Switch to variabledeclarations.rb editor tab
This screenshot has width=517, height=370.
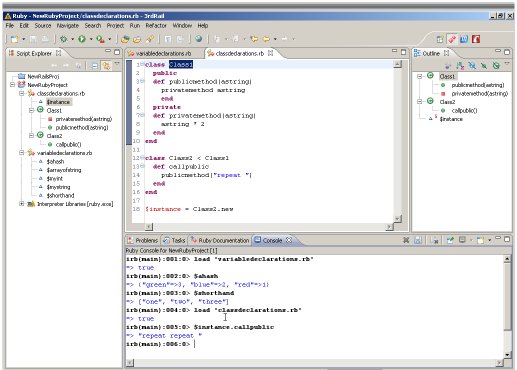coord(160,53)
